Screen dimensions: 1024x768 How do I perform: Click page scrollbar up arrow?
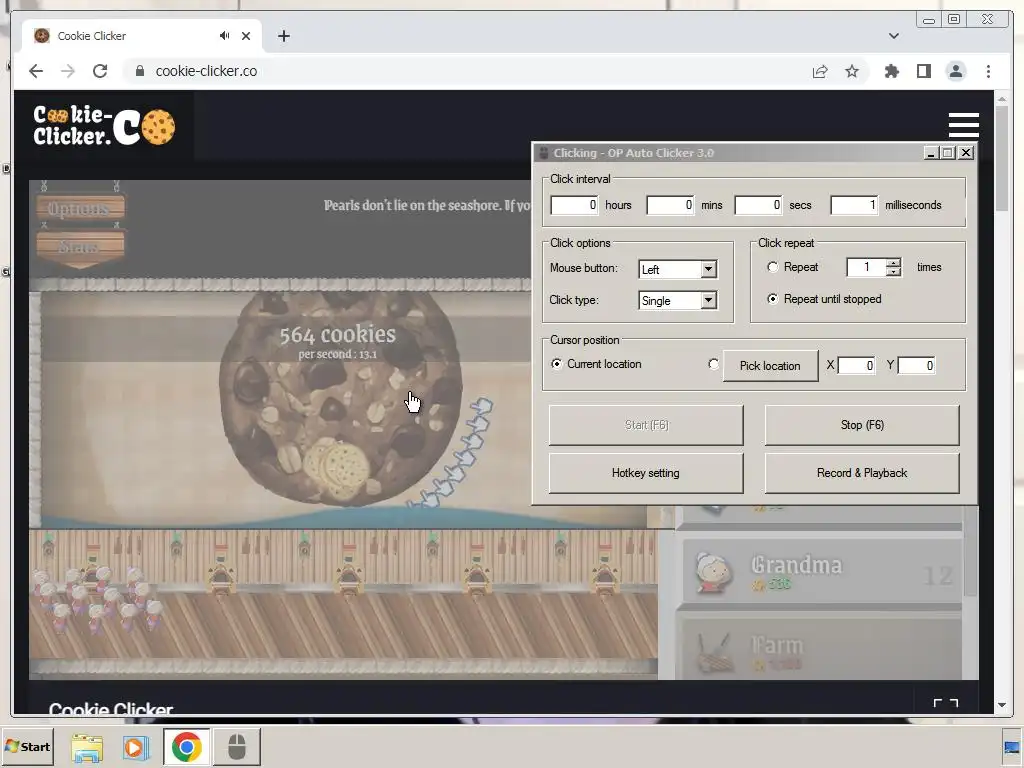coord(1002,99)
